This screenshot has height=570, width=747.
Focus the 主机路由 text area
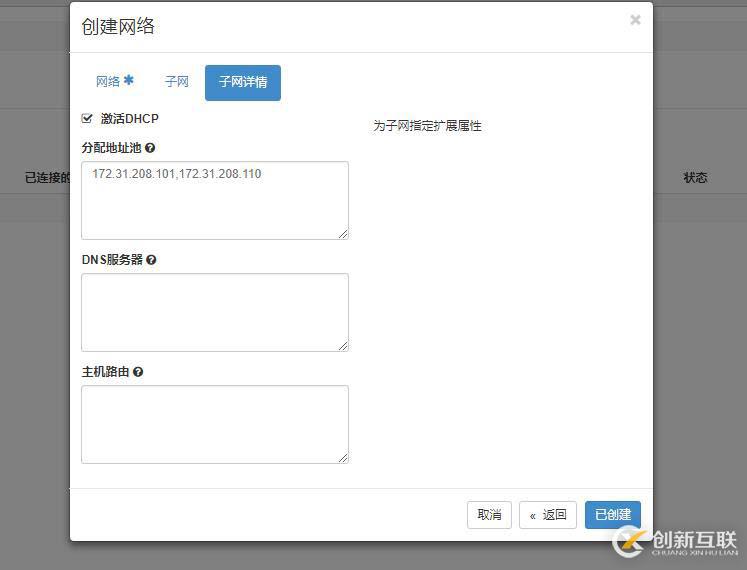(215, 424)
